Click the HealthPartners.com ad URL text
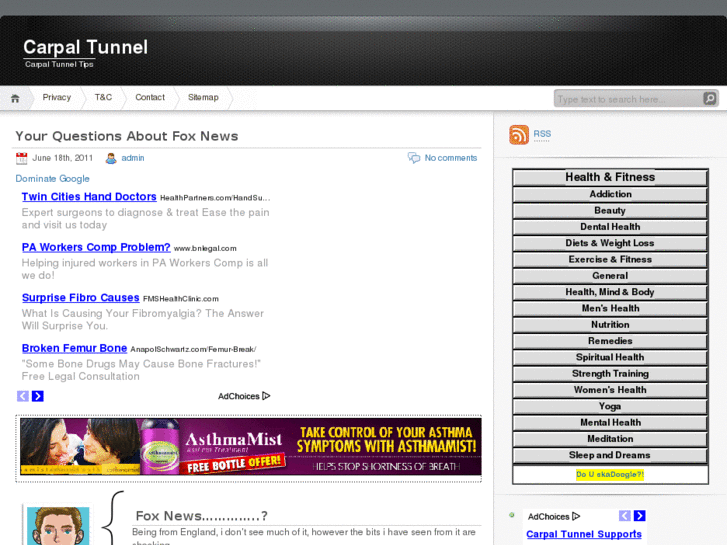This screenshot has width=727, height=545. point(215,198)
